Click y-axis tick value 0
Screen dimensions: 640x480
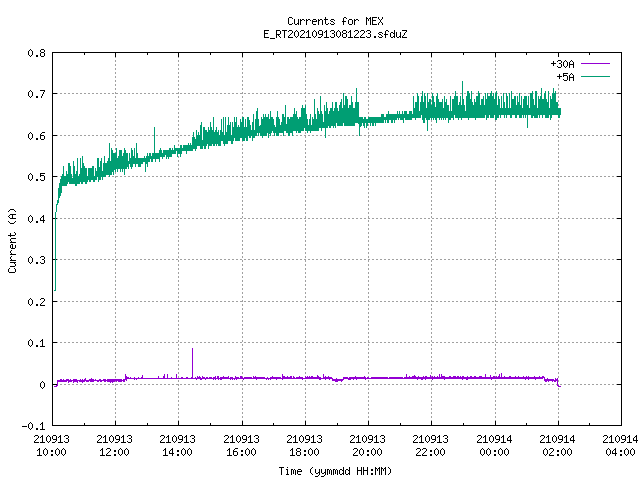42,385
